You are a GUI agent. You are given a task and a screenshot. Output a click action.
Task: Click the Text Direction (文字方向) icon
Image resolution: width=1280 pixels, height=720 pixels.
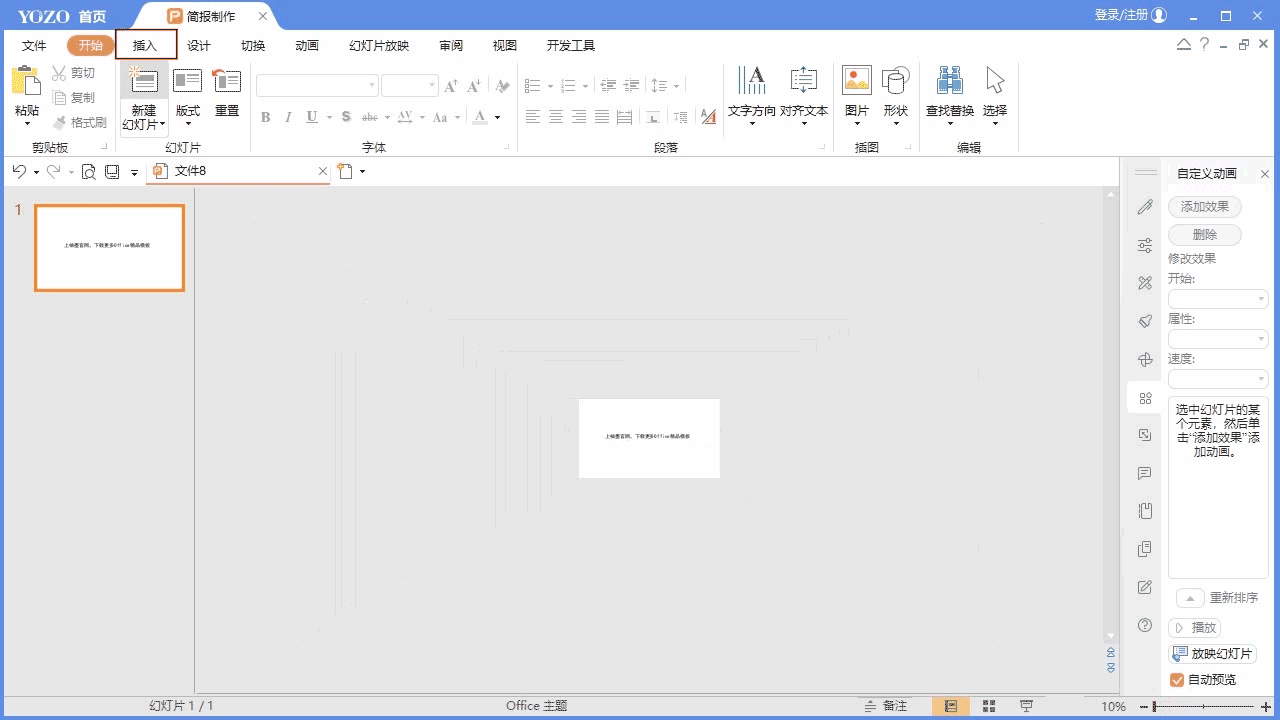click(x=751, y=84)
